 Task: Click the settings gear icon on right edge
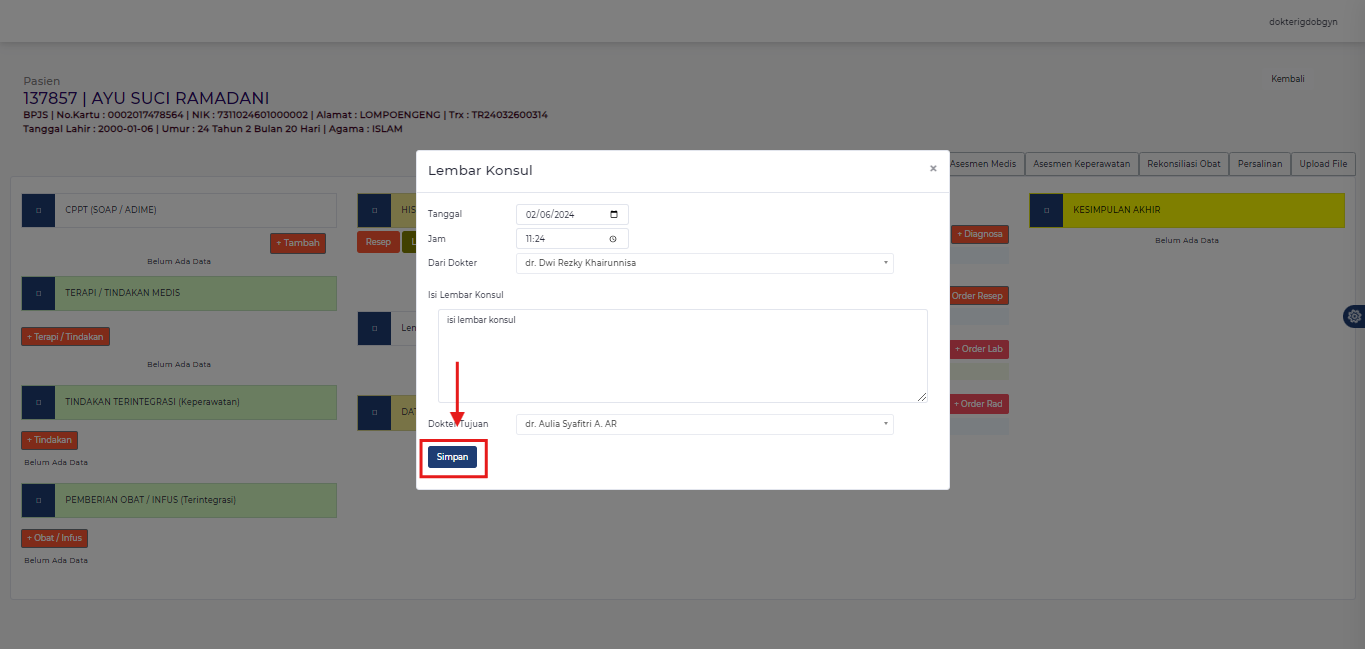[1354, 316]
